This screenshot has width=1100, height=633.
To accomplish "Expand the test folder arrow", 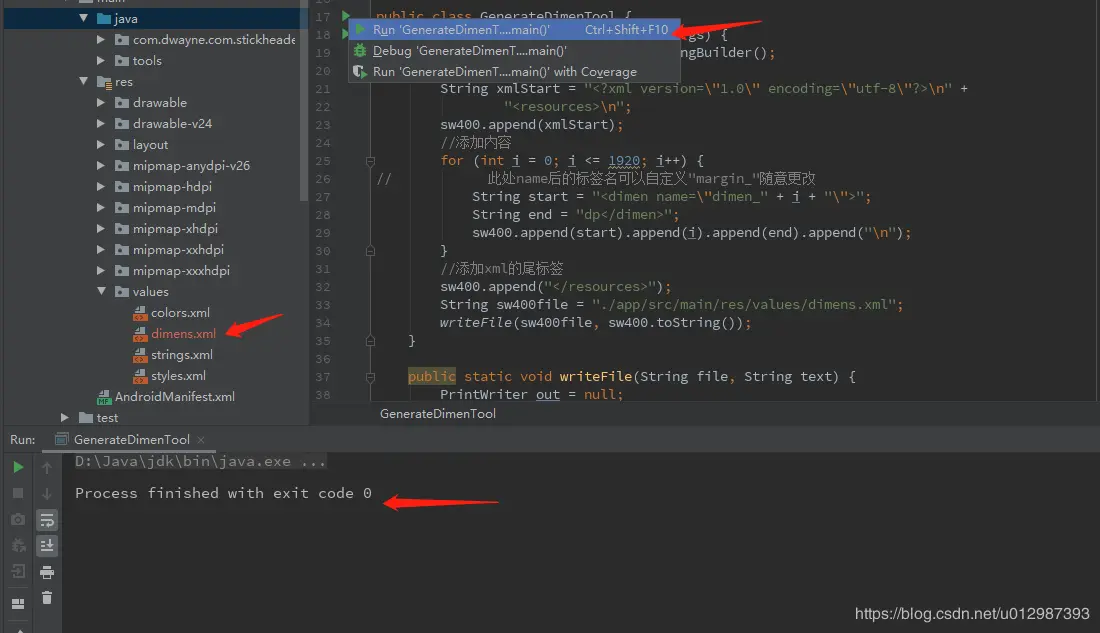I will pos(65,418).
